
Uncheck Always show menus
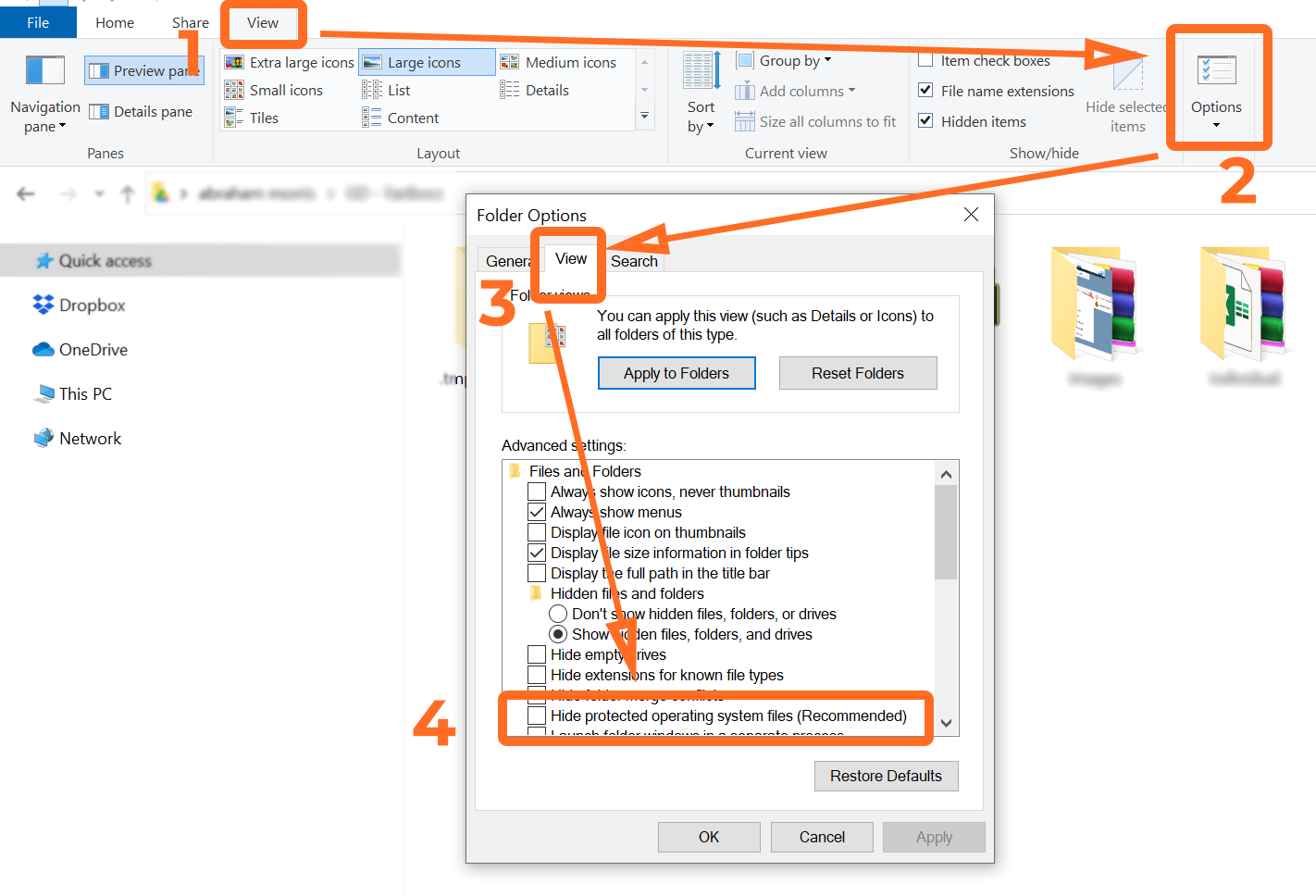pyautogui.click(x=537, y=512)
